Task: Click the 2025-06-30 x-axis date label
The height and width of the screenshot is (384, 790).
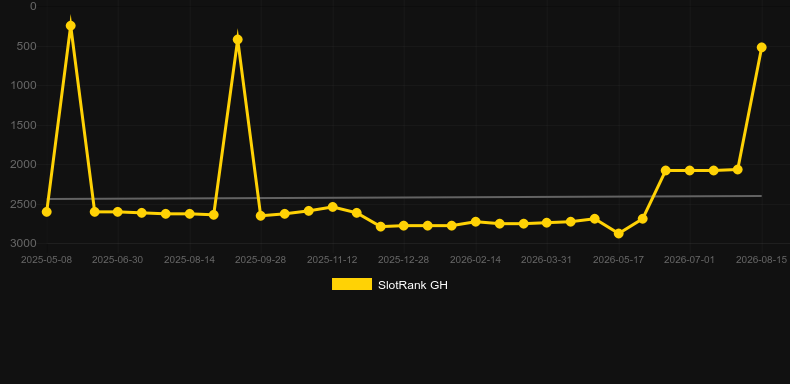Action: 117,260
